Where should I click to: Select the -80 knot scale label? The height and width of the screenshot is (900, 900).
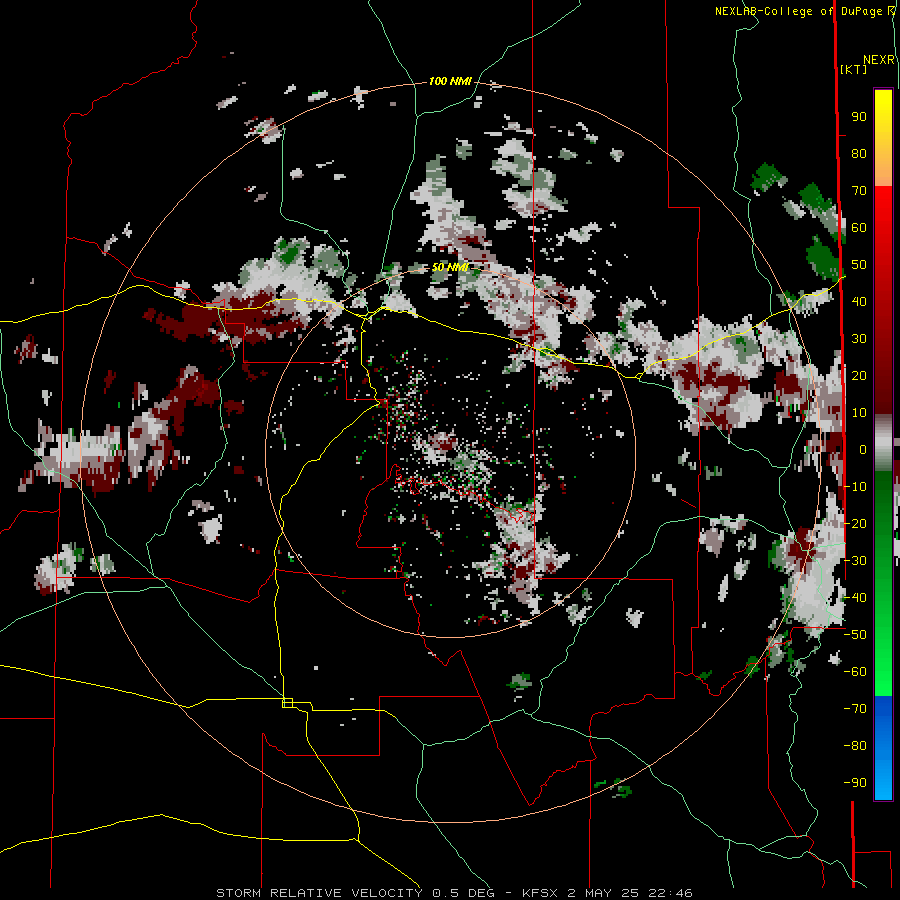[855, 746]
